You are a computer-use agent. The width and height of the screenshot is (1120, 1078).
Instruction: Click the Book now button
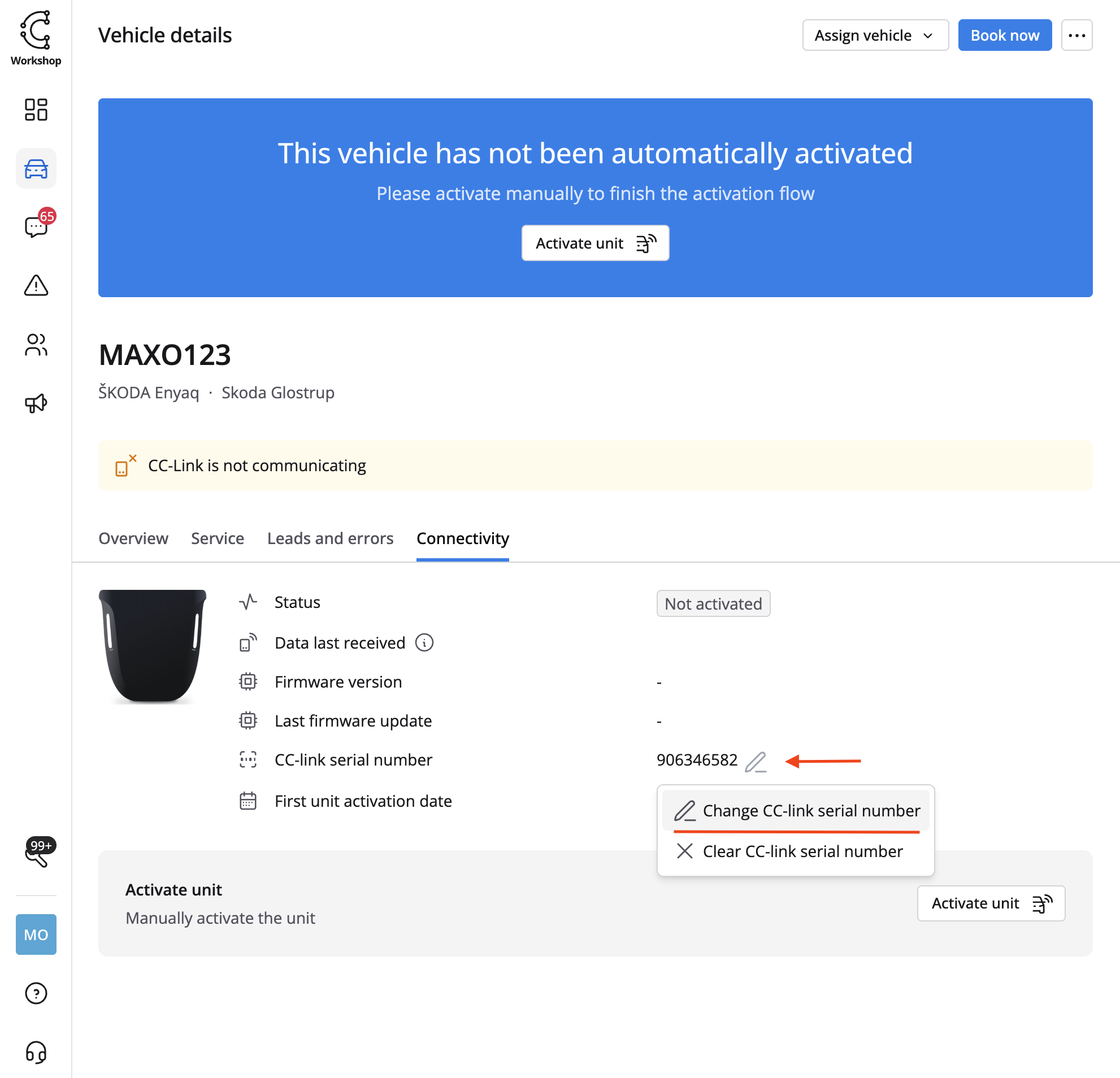click(x=1005, y=35)
